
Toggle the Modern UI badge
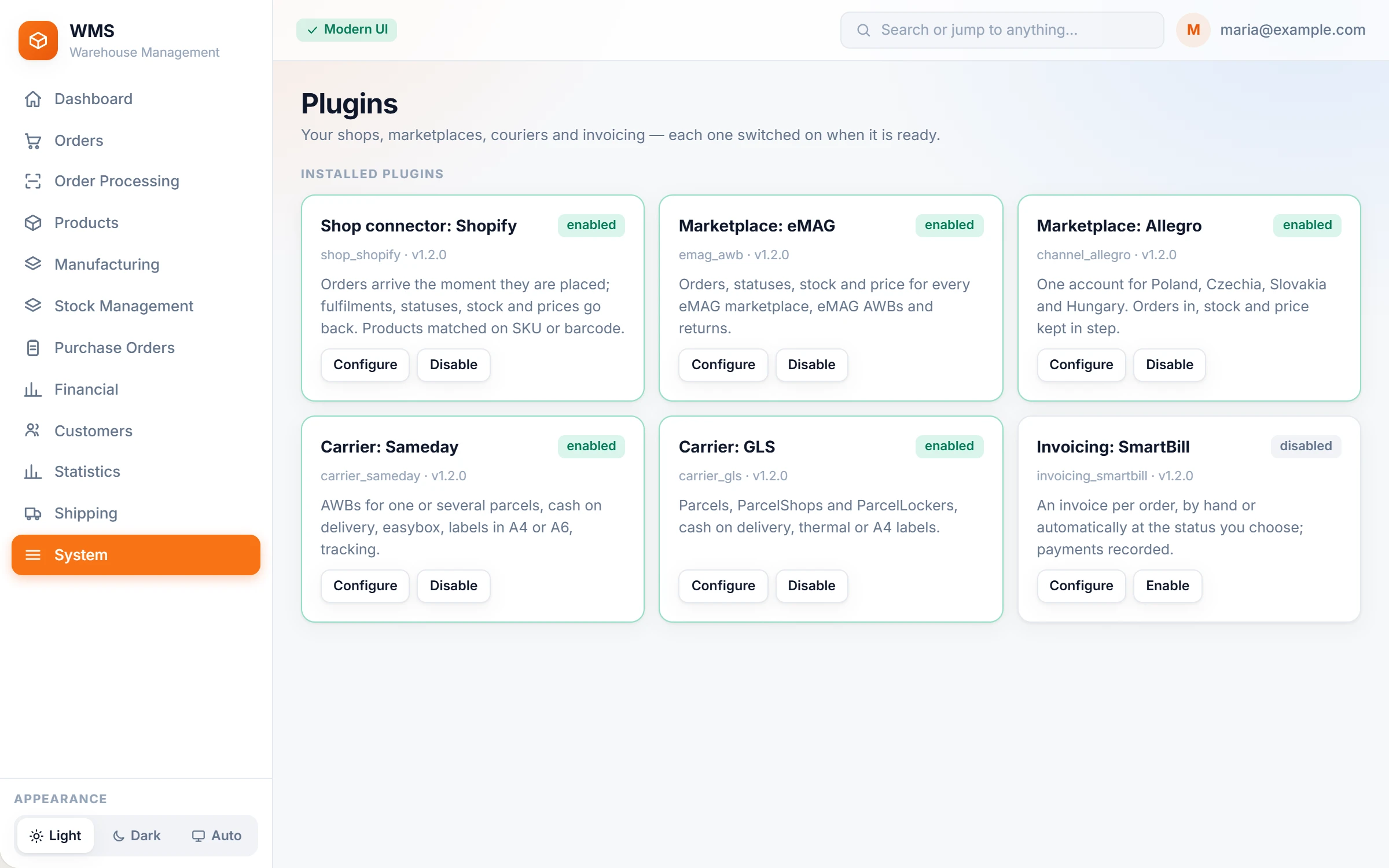tap(347, 30)
